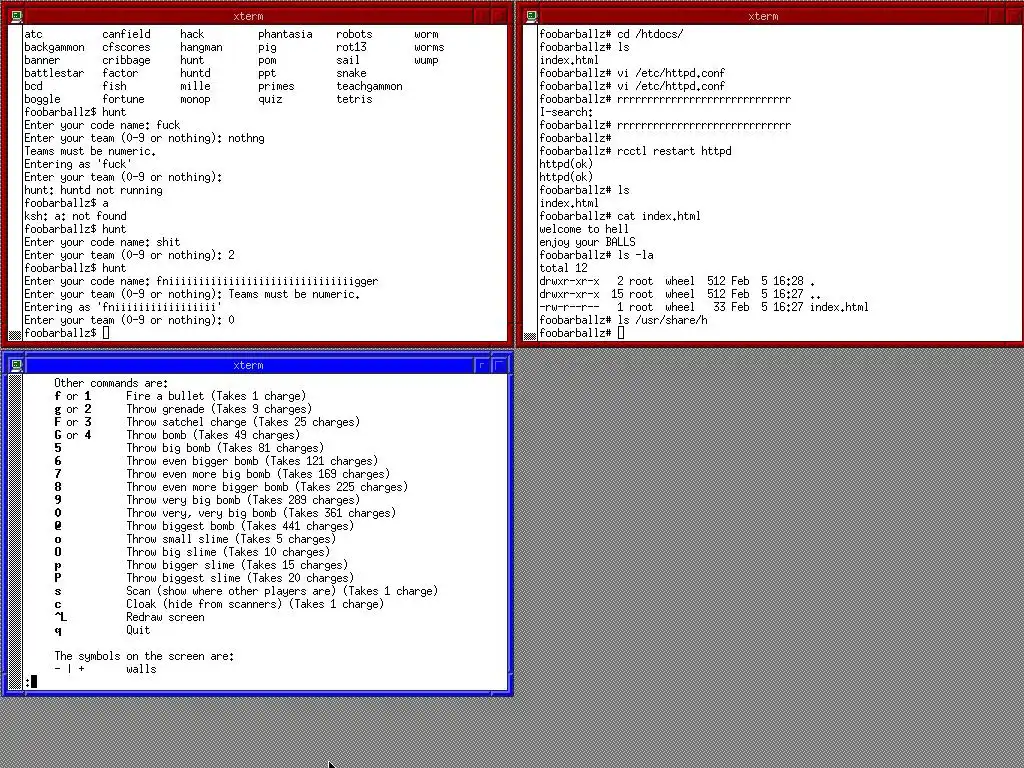This screenshot has height=768, width=1024.
Task: Click 'Throw biggest slime' help line
Action: (x=240, y=578)
